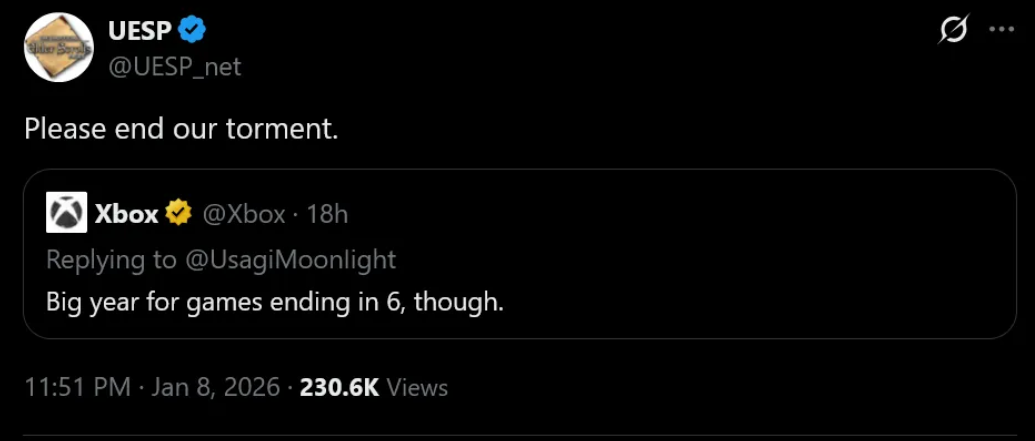Open the @Xbox handle in quoted post
This screenshot has width=1035, height=441.
[x=244, y=213]
